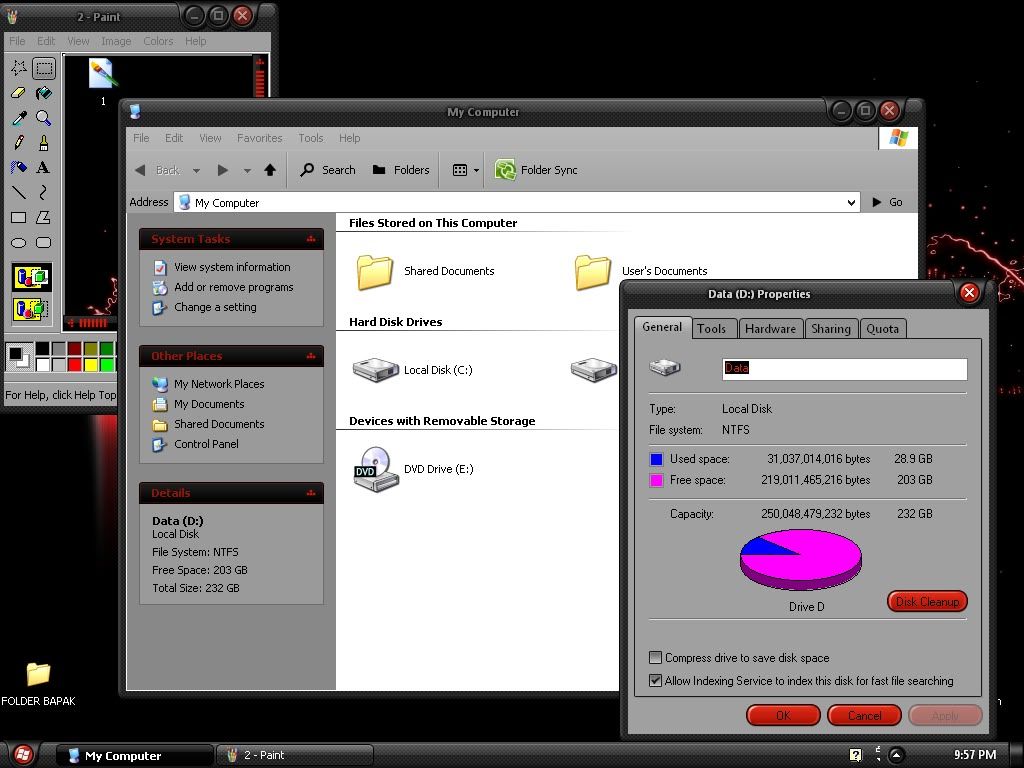Screen dimensions: 1024x768
Task: Open the Start button on taskbar
Action: (x=22, y=755)
